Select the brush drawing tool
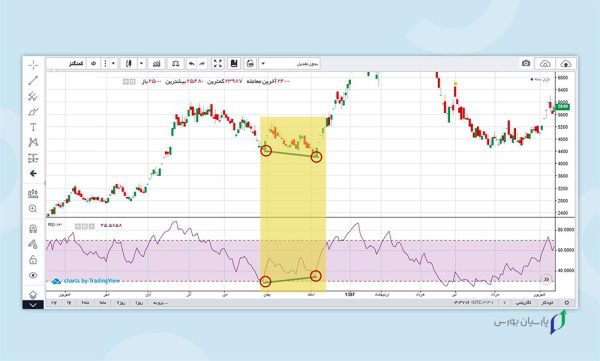Screen dimensions: 600x361 33,112
